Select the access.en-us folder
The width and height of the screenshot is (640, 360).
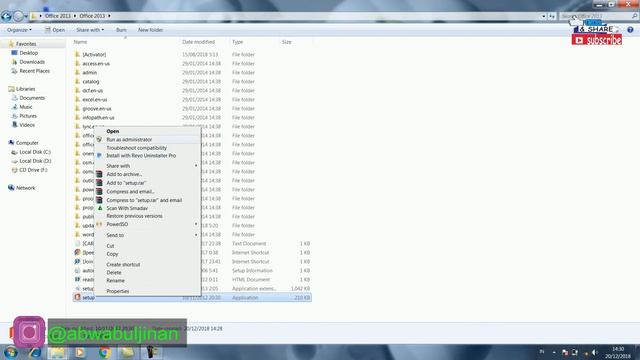pyautogui.click(x=96, y=63)
